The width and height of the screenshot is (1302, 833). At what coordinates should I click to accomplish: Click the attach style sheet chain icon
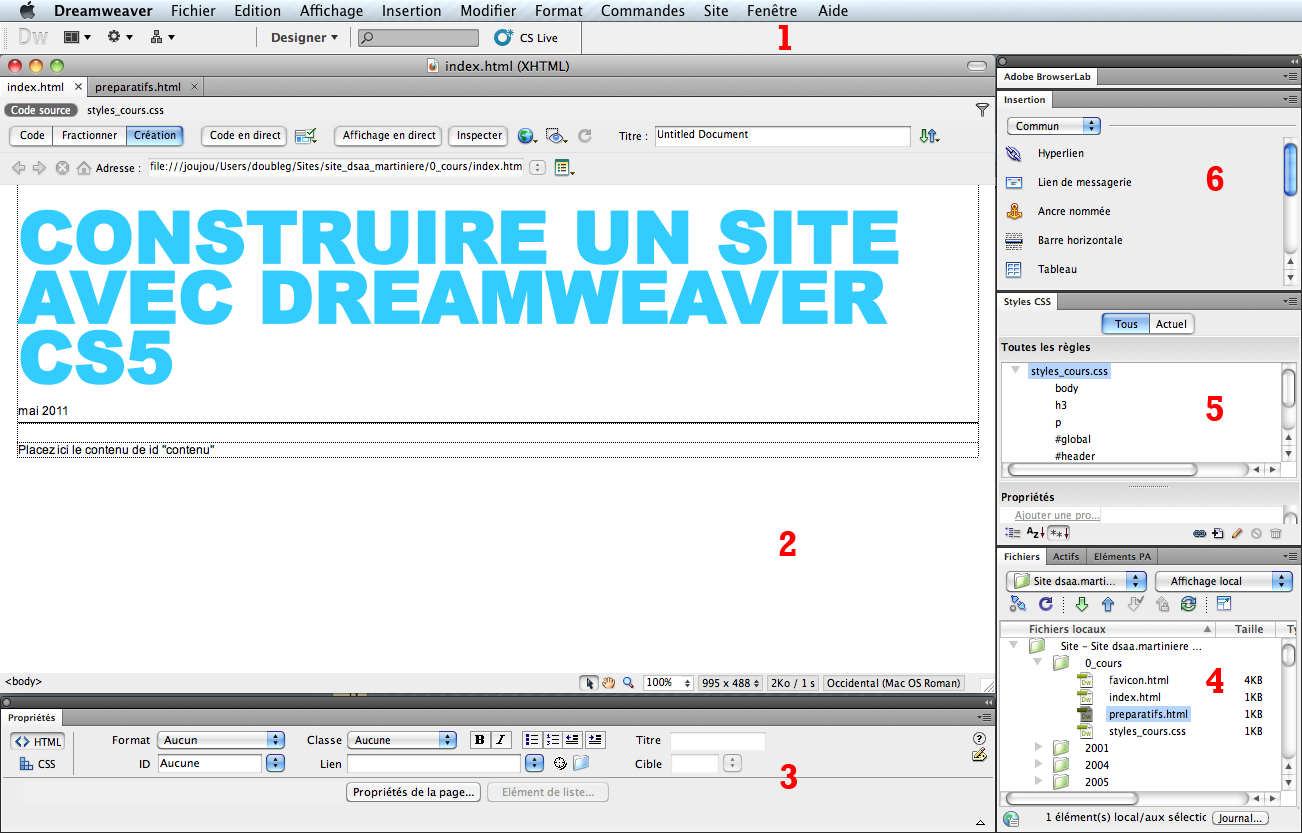(x=1200, y=534)
